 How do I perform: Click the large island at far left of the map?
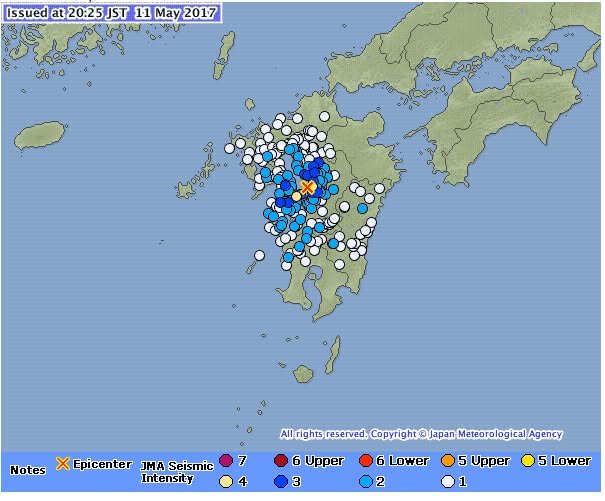(x=41, y=135)
